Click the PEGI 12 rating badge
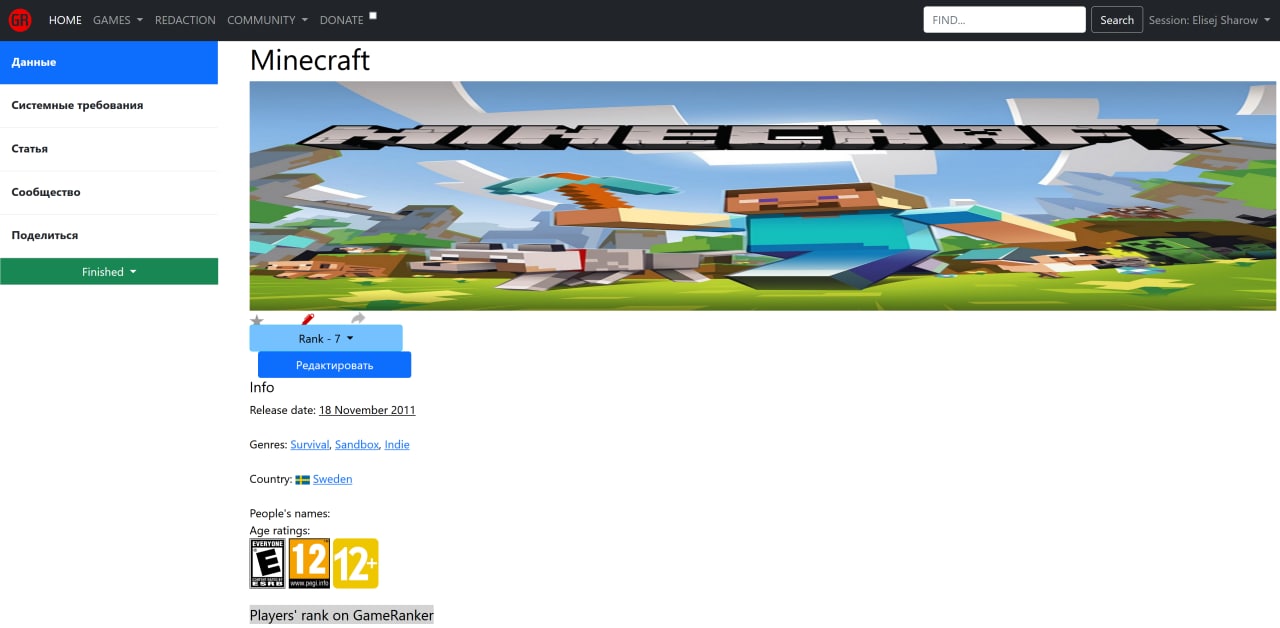1280x628 pixels. (x=309, y=563)
